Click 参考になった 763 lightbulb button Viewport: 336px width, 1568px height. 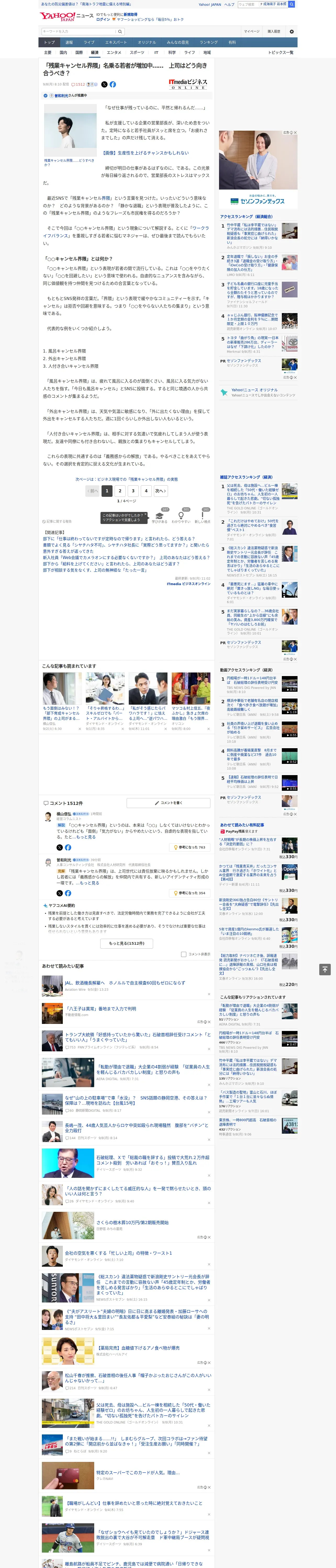[x=190, y=847]
